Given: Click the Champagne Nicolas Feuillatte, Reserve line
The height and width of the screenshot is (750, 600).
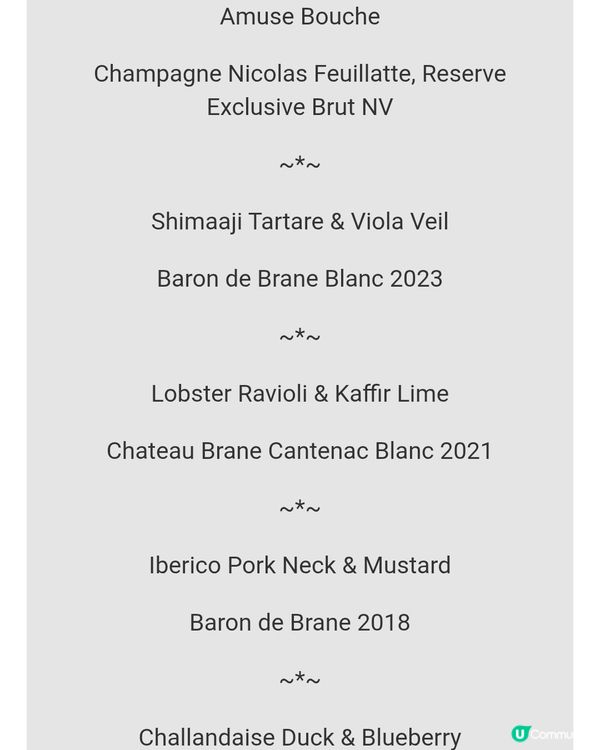Looking at the screenshot, I should 300,74.
